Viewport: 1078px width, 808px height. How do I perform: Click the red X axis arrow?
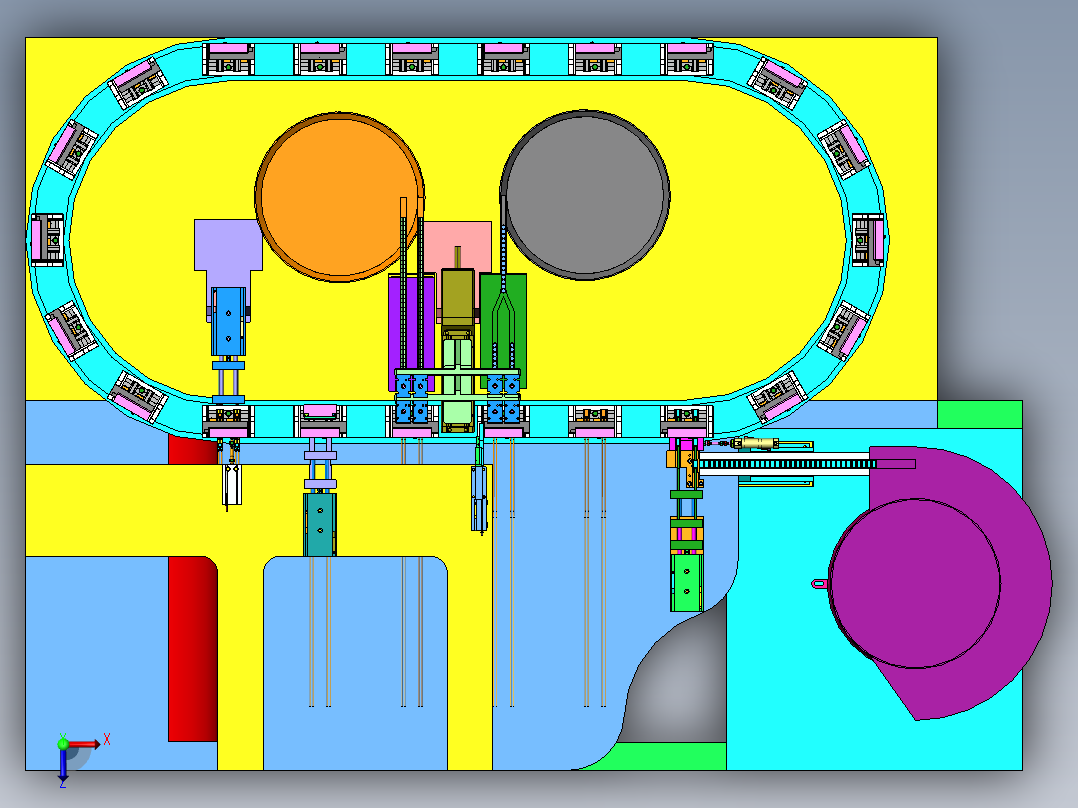coord(84,744)
